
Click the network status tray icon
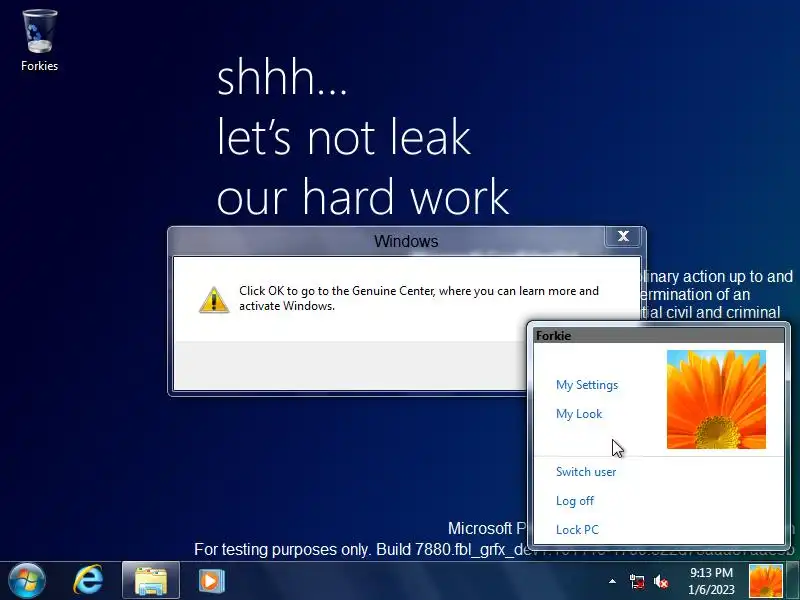637,582
